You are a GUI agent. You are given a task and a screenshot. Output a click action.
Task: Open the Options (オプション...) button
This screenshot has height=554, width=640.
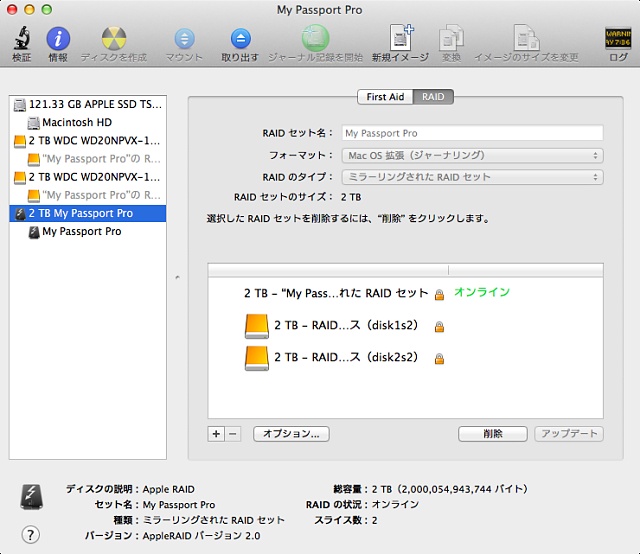(291, 434)
